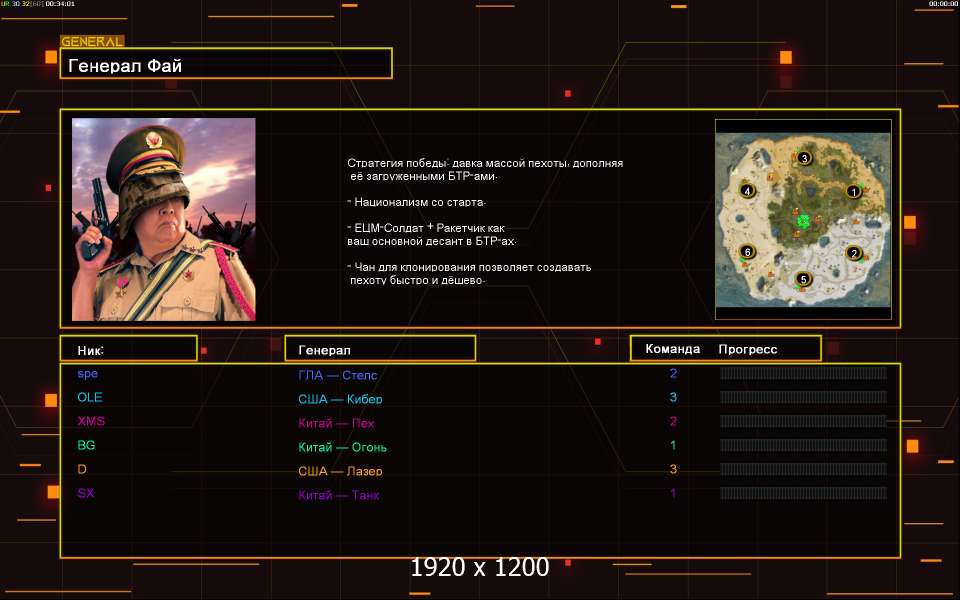960x600 pixels.
Task: Click the loading progress bar for BG
Action: click(803, 445)
